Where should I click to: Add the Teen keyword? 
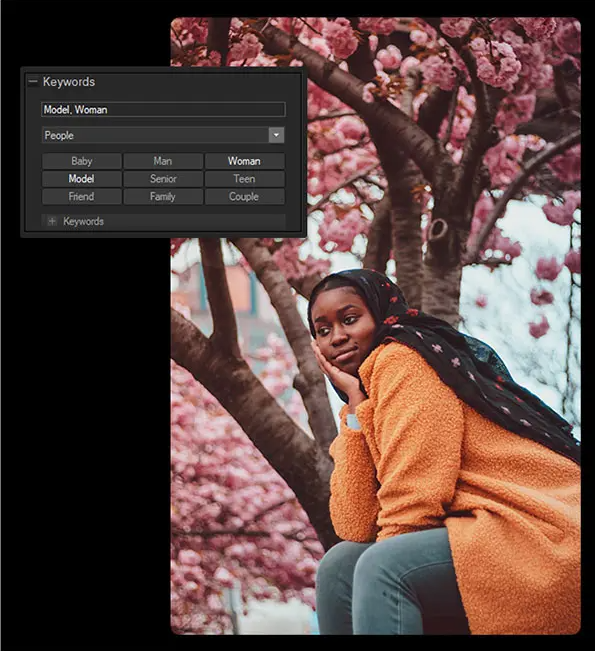(245, 179)
